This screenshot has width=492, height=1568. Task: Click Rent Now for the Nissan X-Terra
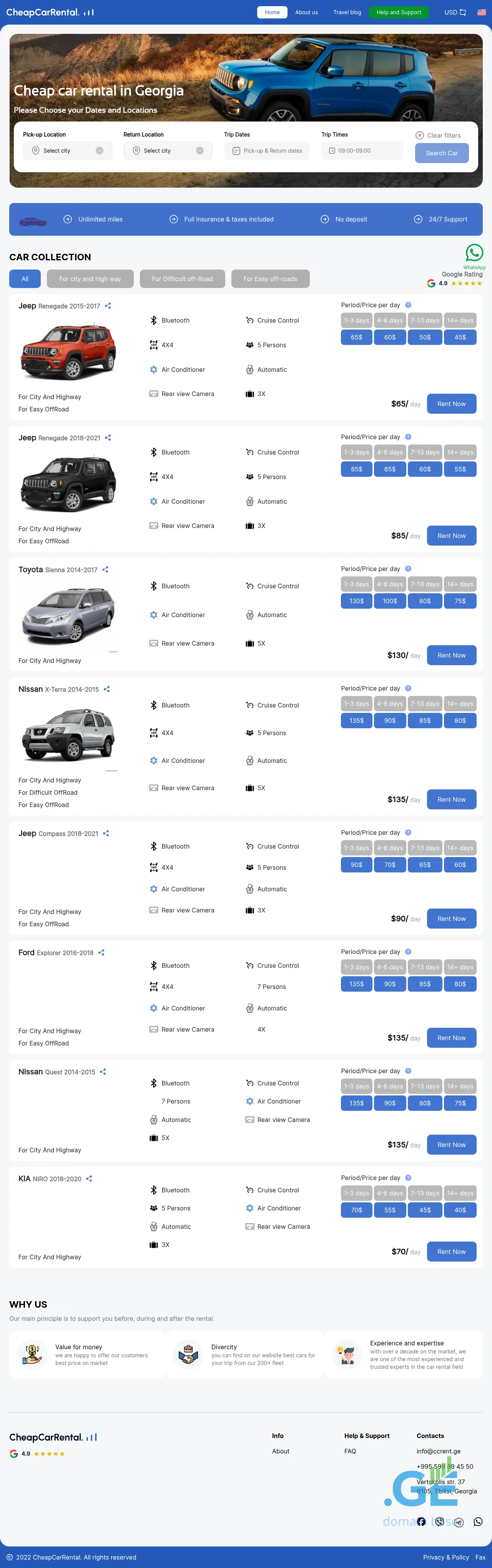tap(451, 799)
